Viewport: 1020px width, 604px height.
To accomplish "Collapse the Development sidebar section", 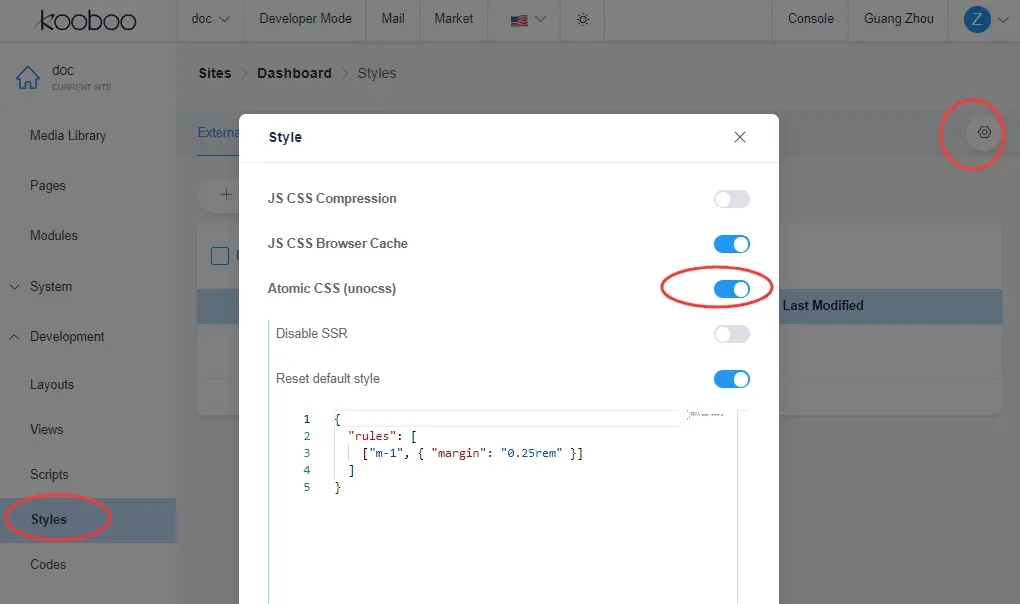I will coord(66,337).
